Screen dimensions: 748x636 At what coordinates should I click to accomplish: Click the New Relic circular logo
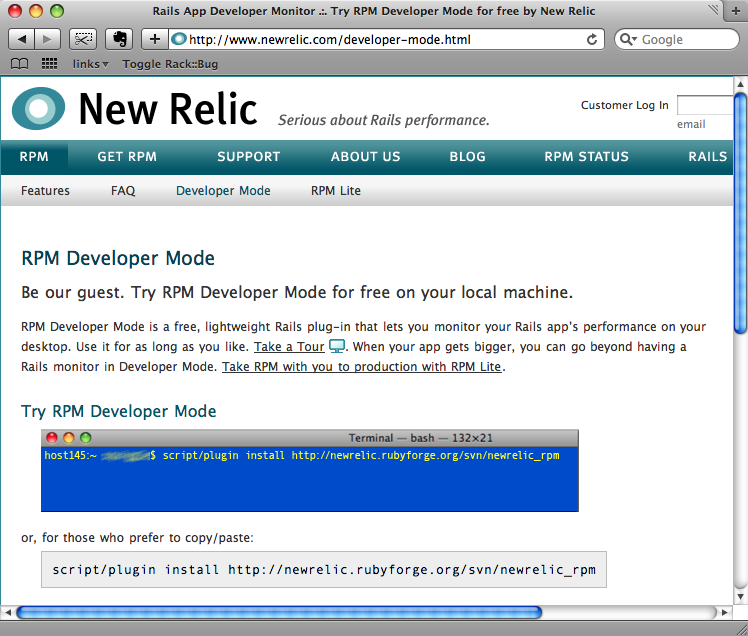coord(39,108)
